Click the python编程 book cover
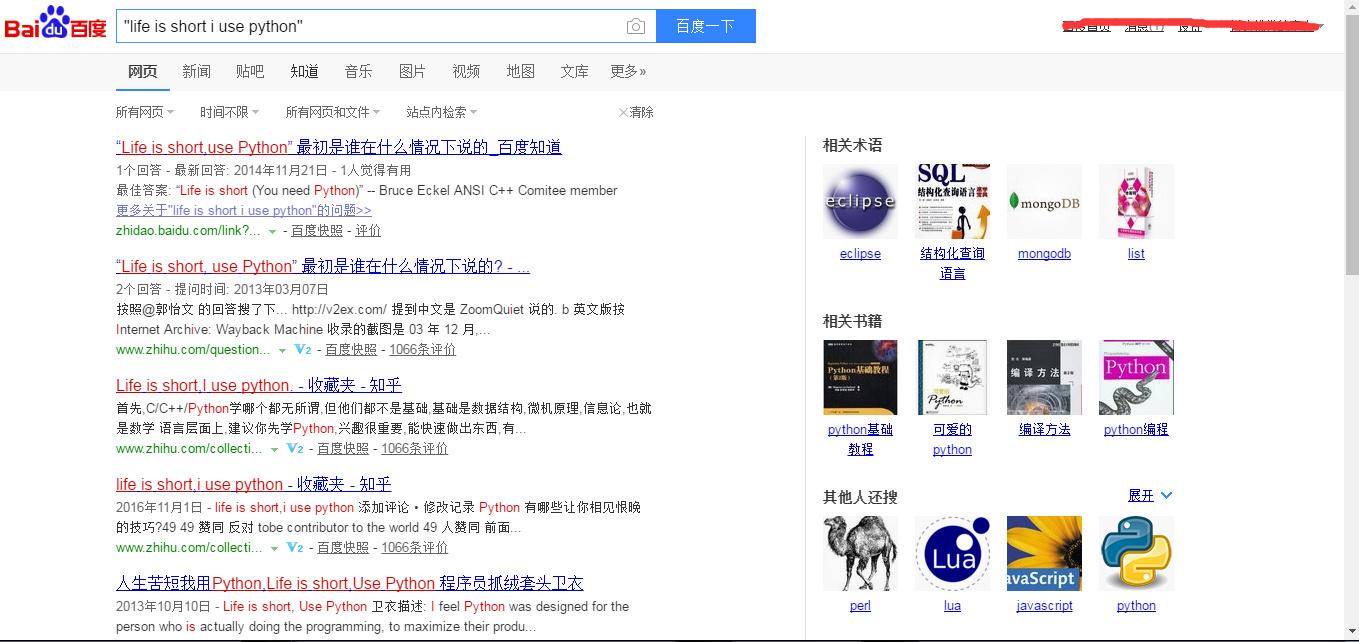Image resolution: width=1359 pixels, height=642 pixels. tap(1136, 377)
